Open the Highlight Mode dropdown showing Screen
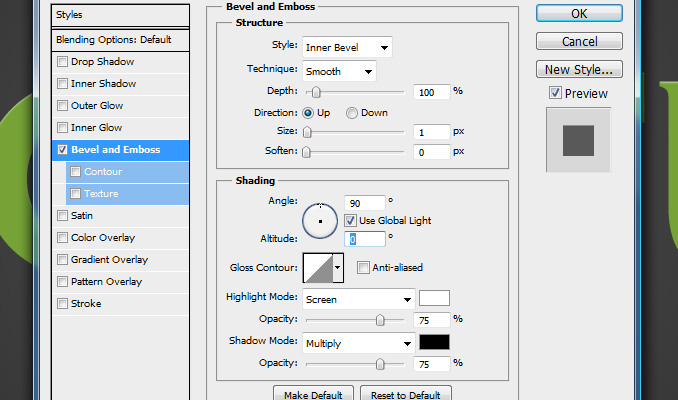 pos(358,299)
